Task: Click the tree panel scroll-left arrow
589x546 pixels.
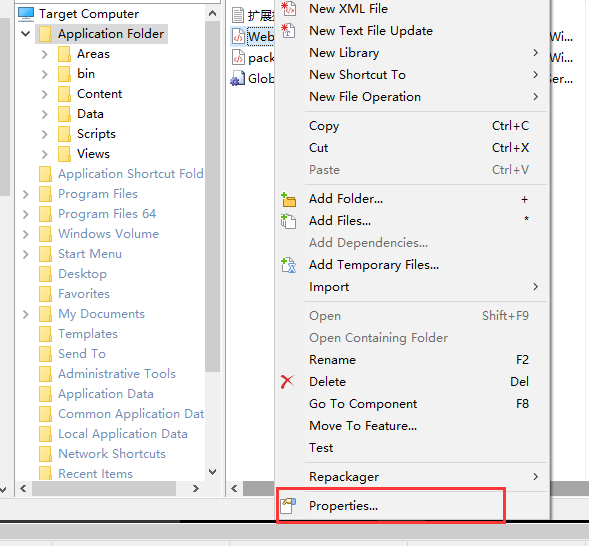Action: coord(23,489)
